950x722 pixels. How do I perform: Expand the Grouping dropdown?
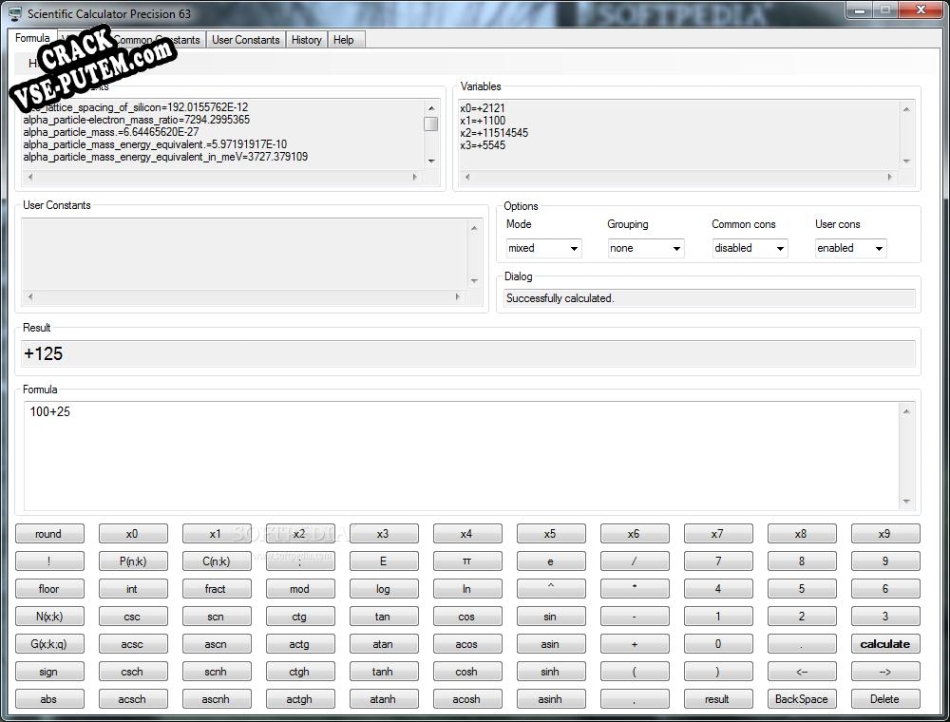point(645,248)
